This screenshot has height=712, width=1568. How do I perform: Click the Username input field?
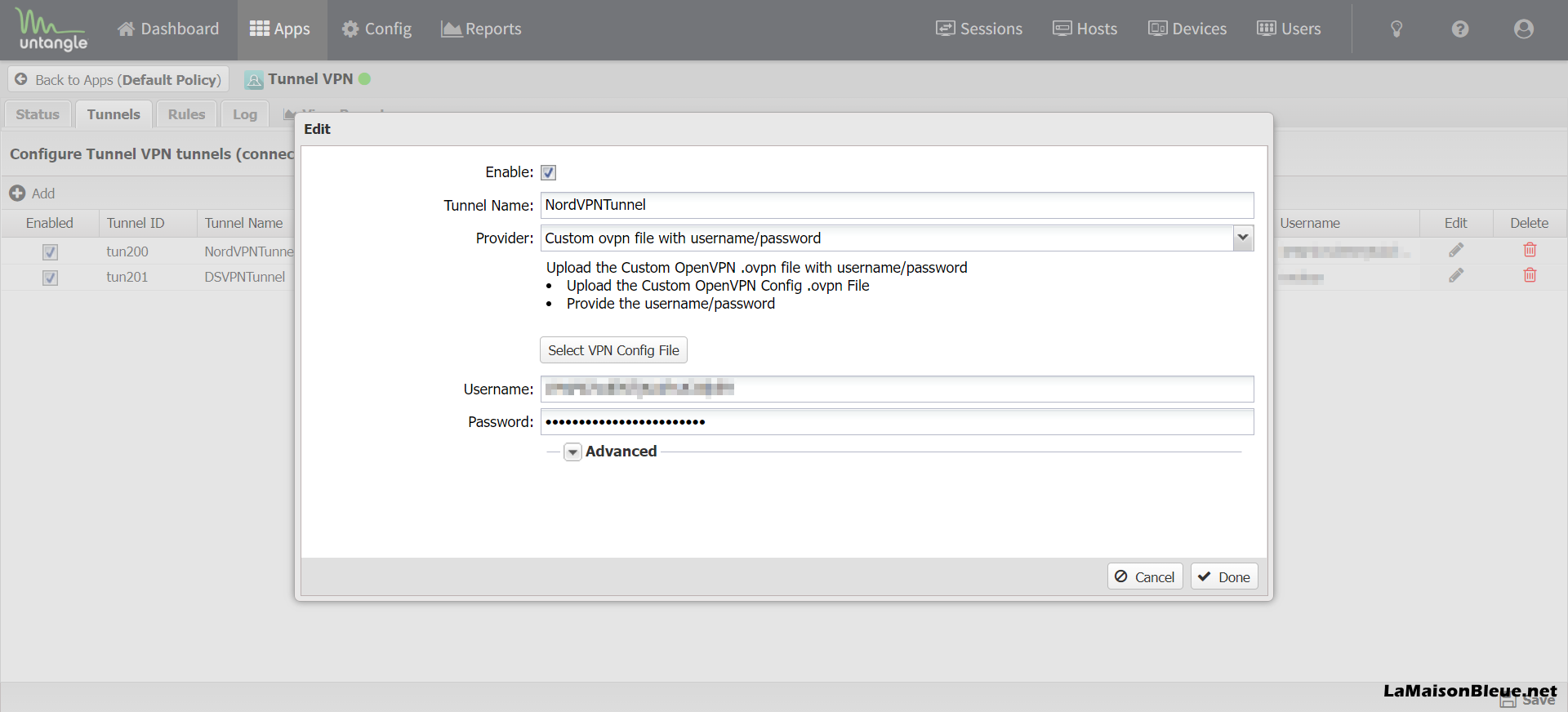click(x=897, y=389)
